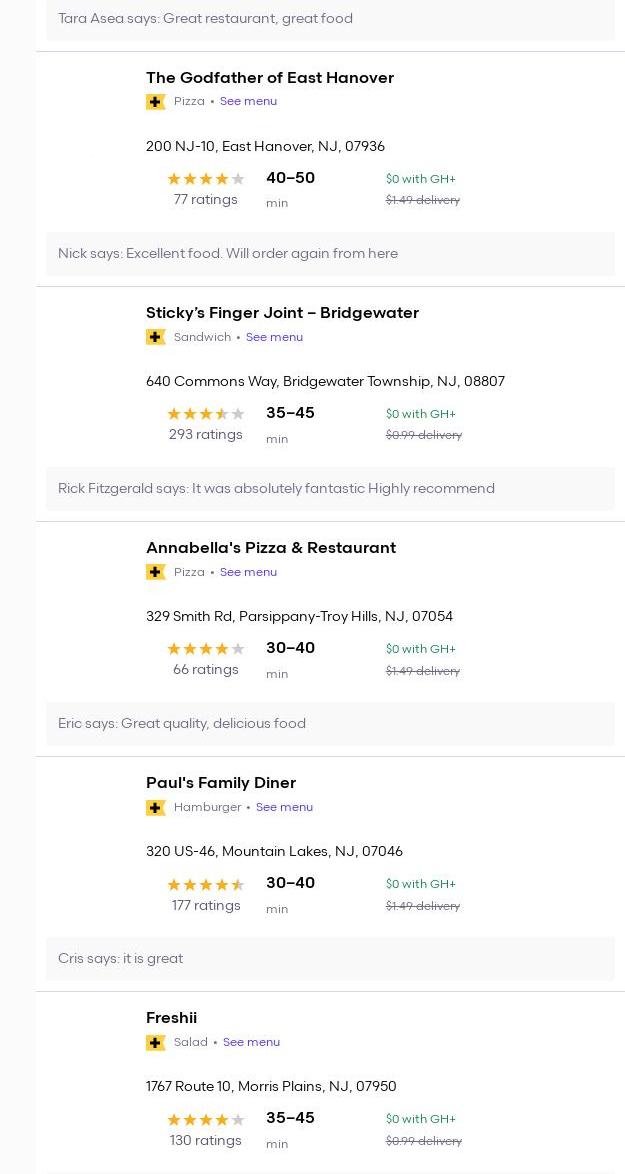Open See menu link for Sticky's Finger Joint
Screen dimensions: 625x1174
click(x=274, y=337)
